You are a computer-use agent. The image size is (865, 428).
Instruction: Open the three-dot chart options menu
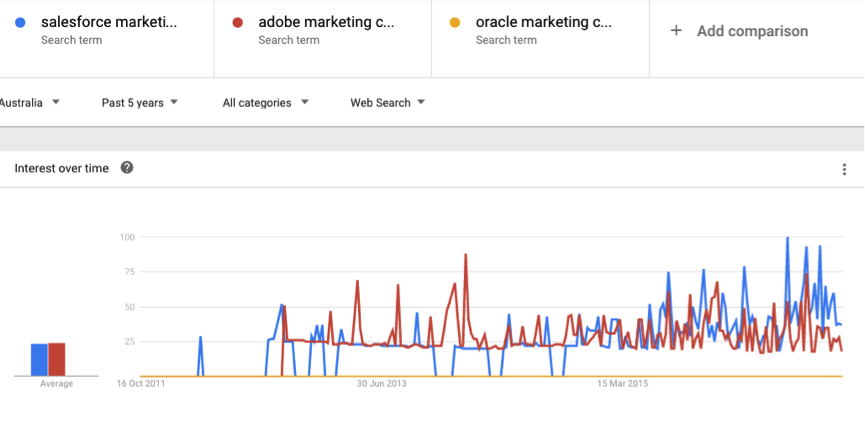point(844,169)
